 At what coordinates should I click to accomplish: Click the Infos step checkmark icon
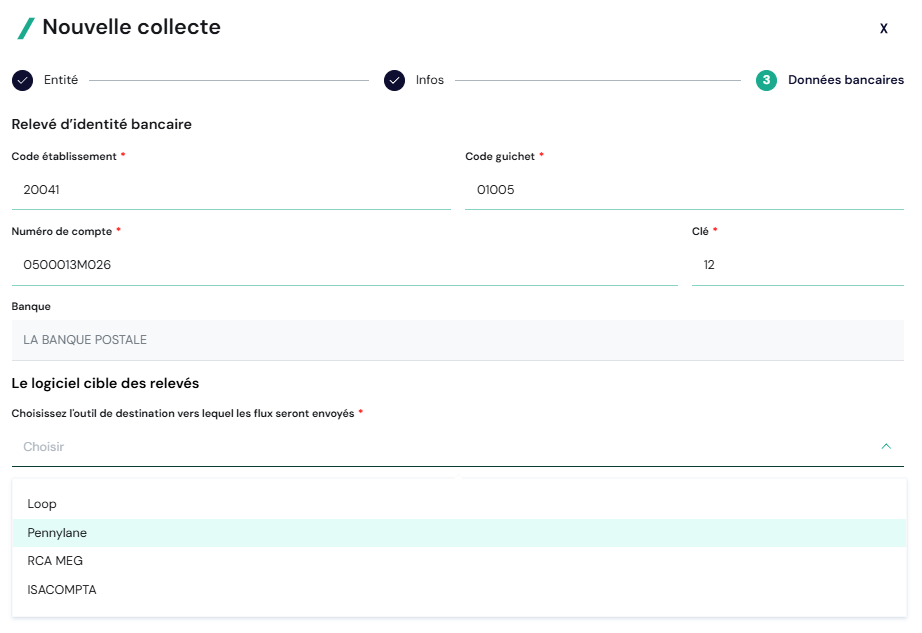pyautogui.click(x=394, y=80)
